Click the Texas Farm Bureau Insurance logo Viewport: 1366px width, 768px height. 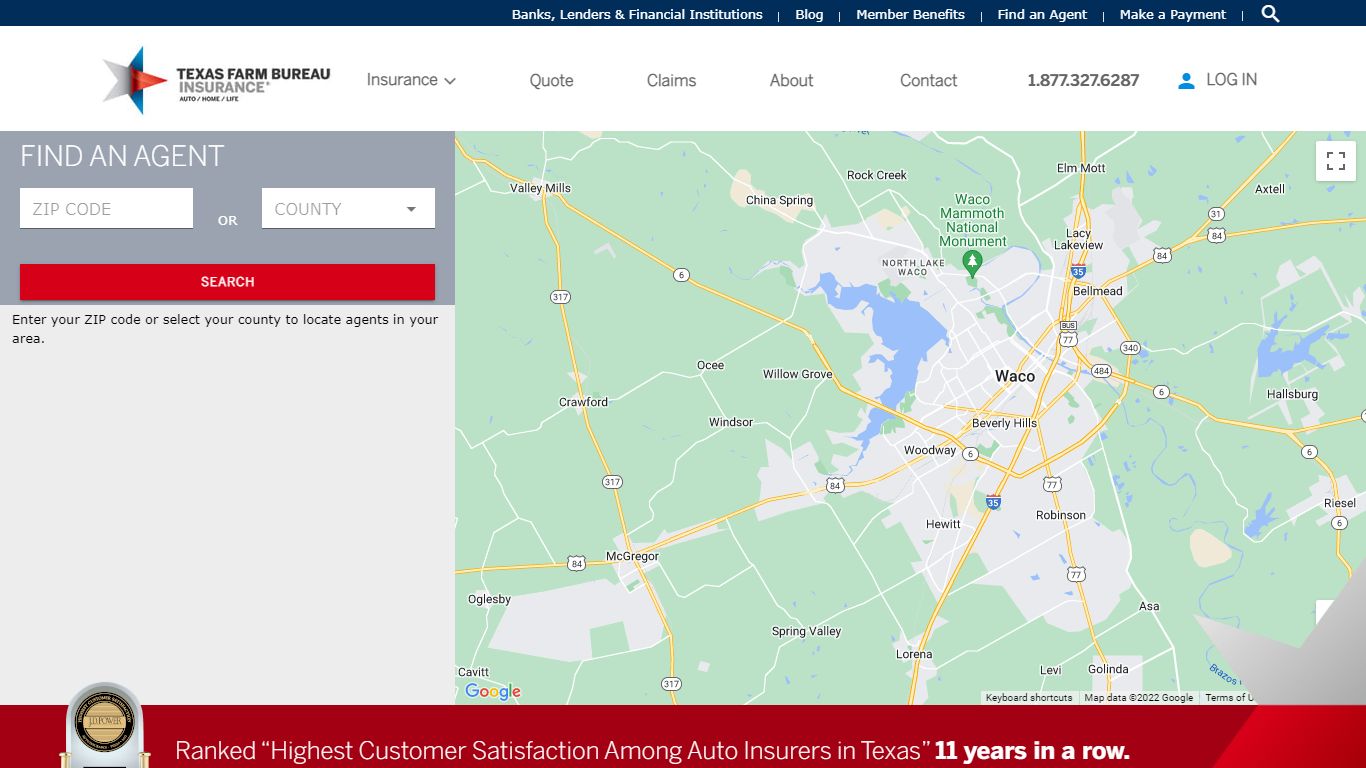(216, 80)
